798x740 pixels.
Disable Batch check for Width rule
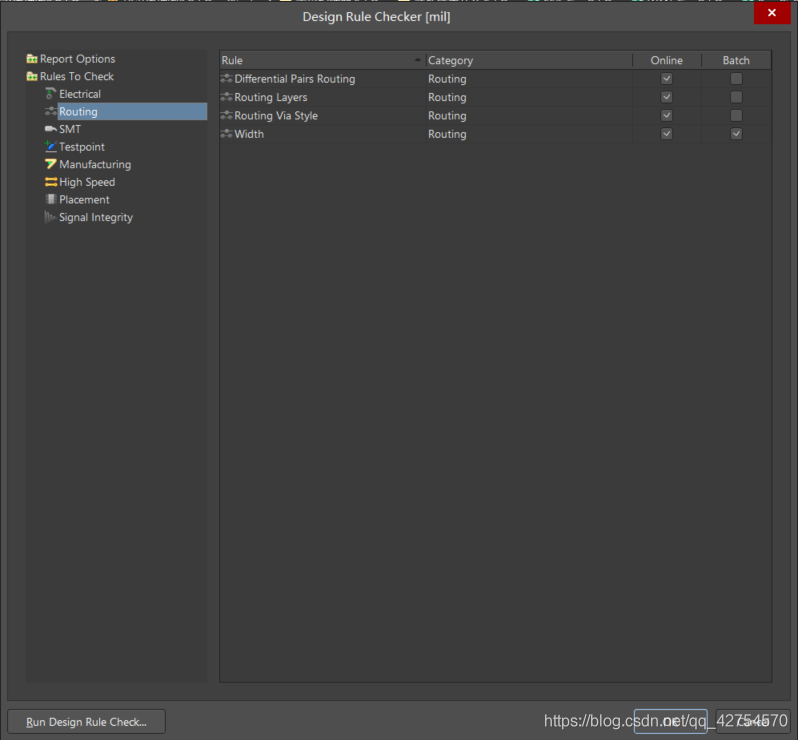[x=736, y=134]
